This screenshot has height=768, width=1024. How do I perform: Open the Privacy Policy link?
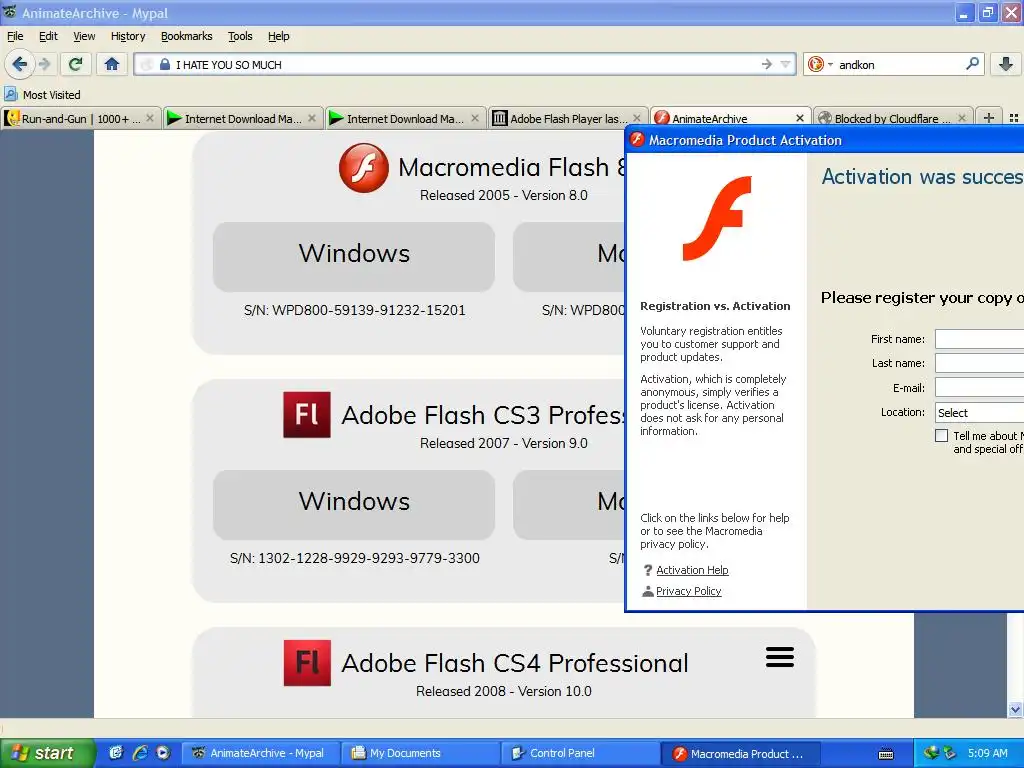point(688,591)
